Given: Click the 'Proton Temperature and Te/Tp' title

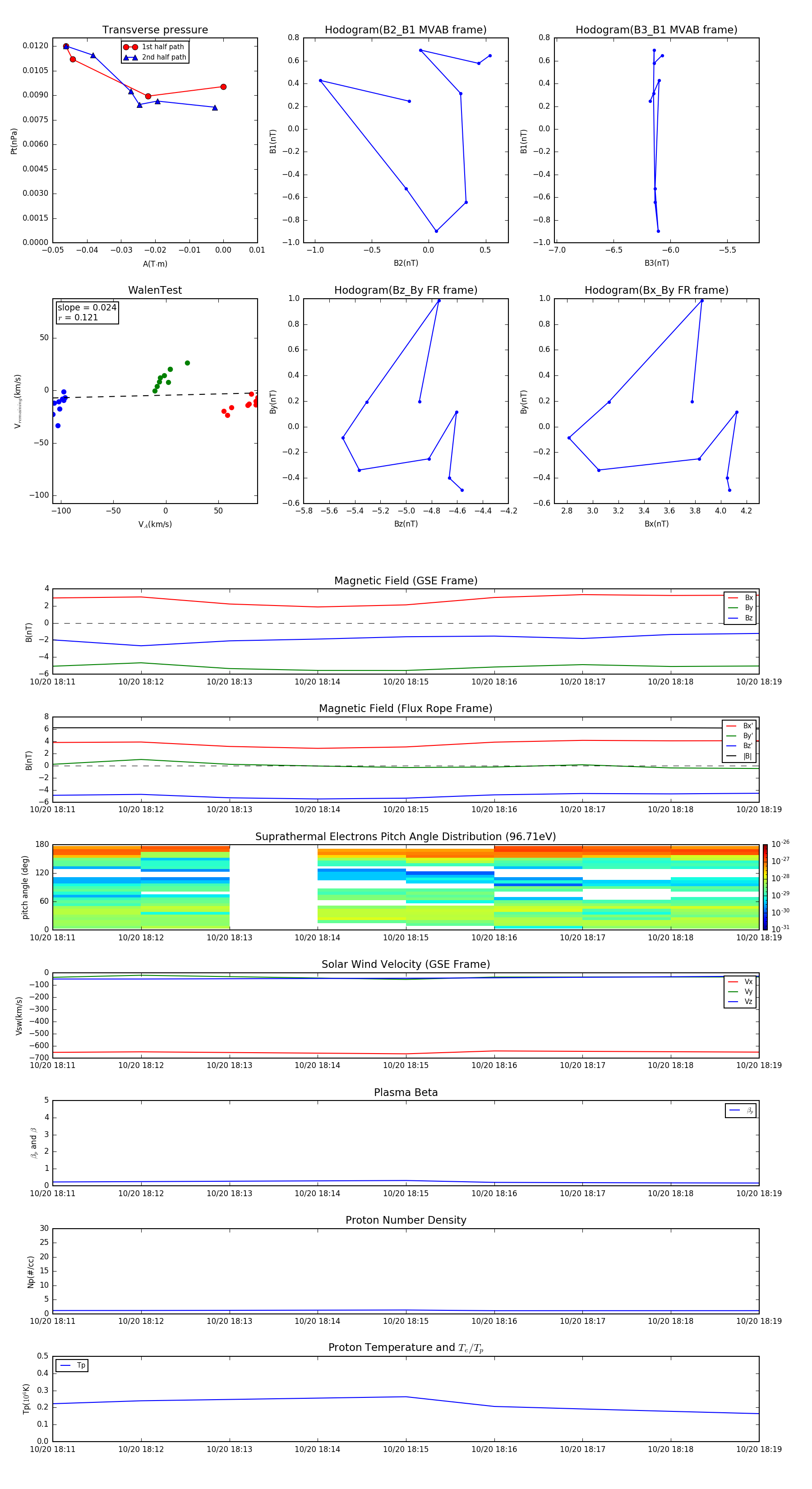Looking at the screenshot, I should point(406,1348).
